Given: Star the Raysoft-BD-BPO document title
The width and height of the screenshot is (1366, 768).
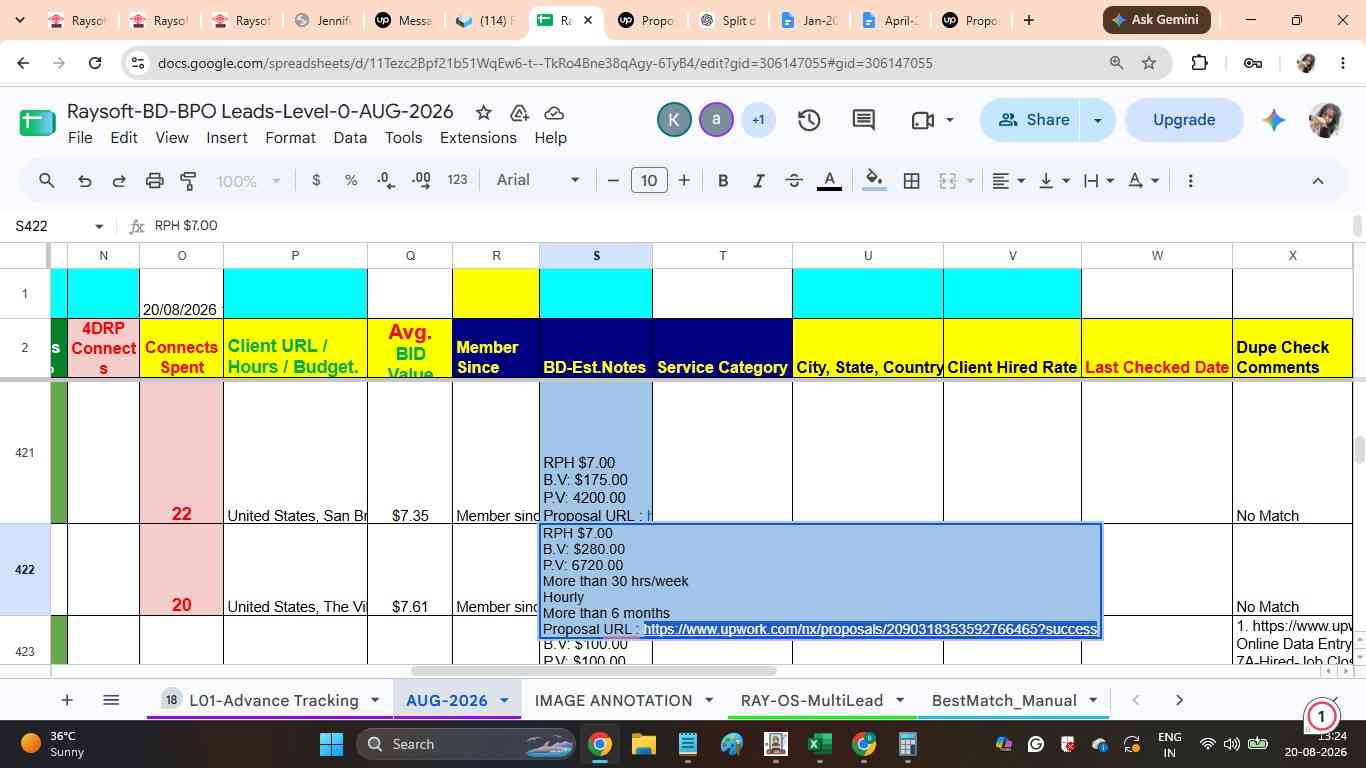Looking at the screenshot, I should click(x=483, y=112).
